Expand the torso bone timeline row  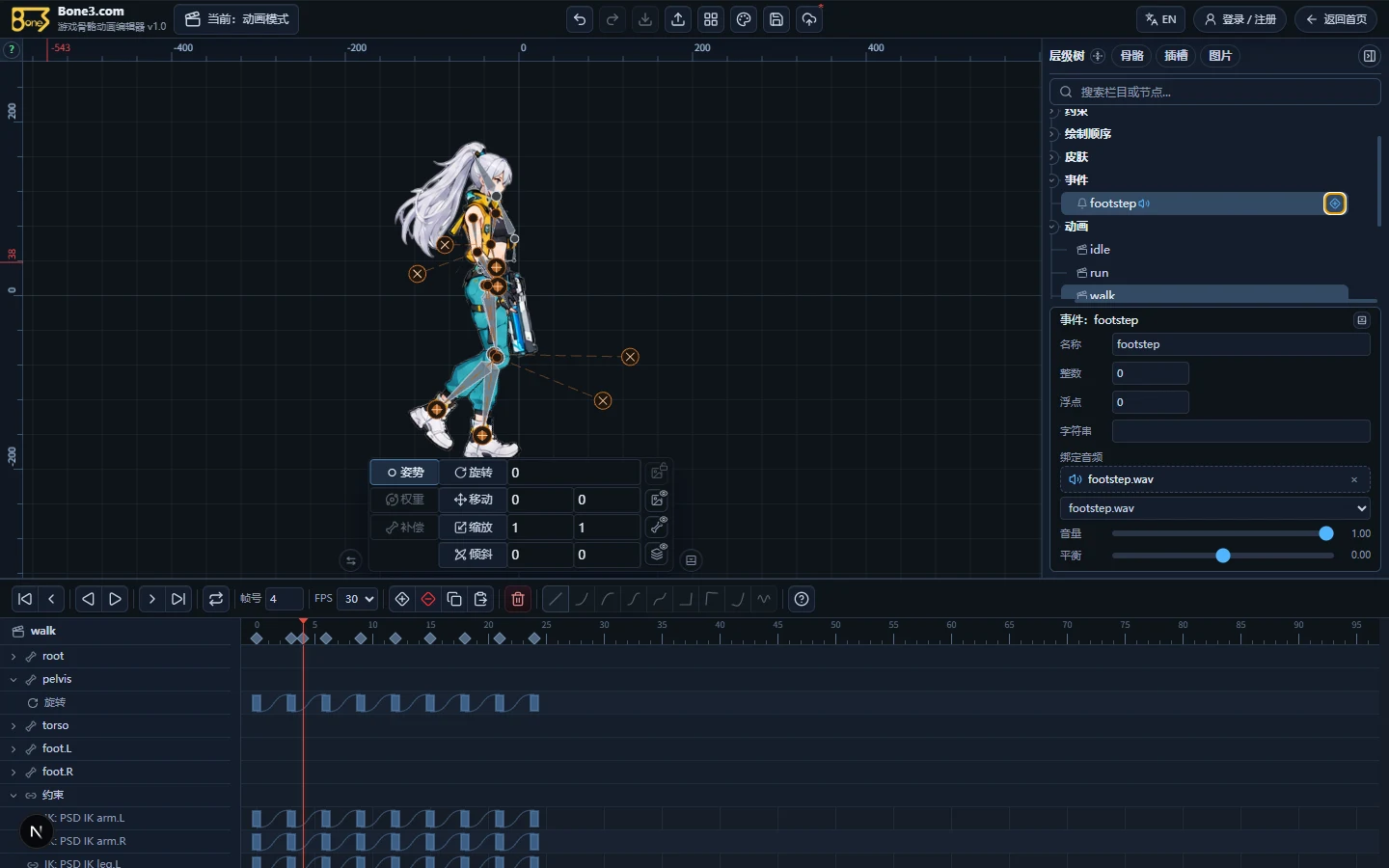[14, 726]
